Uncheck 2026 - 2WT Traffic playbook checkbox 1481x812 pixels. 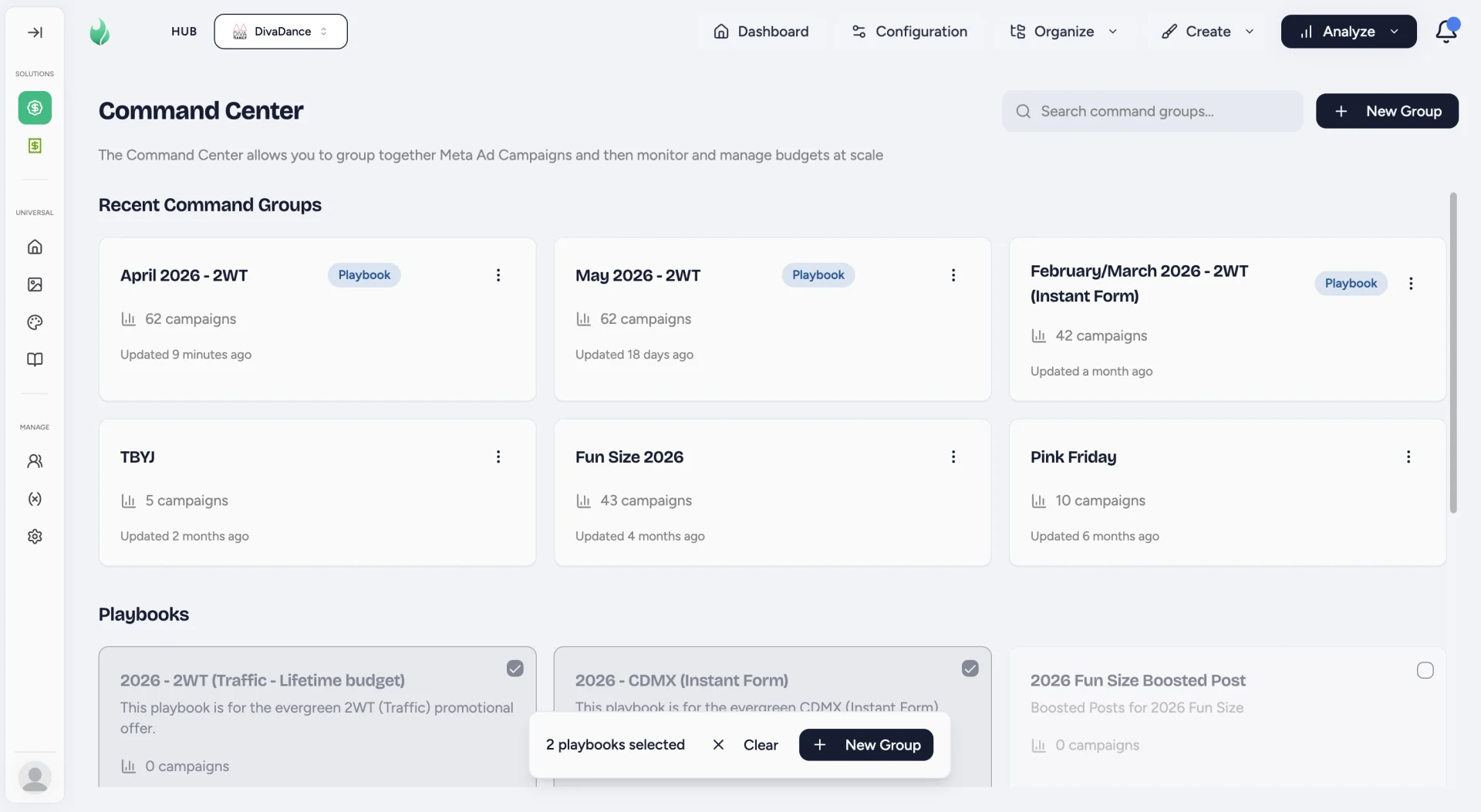[515, 669]
